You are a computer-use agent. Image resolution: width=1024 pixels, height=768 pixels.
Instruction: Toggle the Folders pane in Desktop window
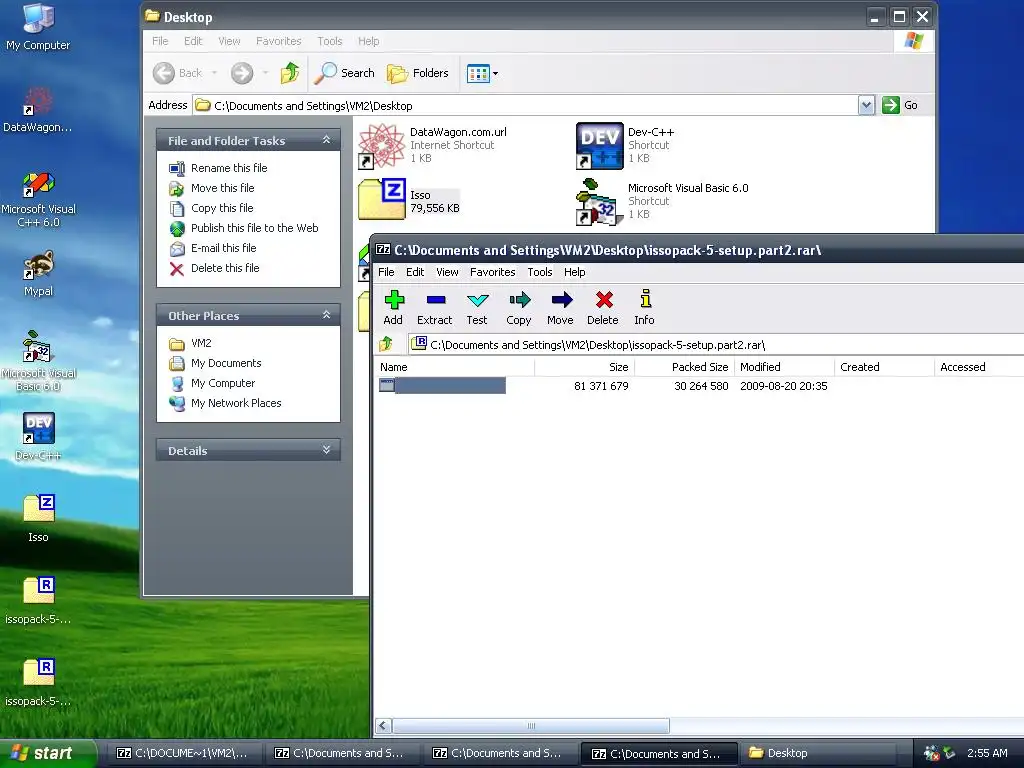click(418, 73)
